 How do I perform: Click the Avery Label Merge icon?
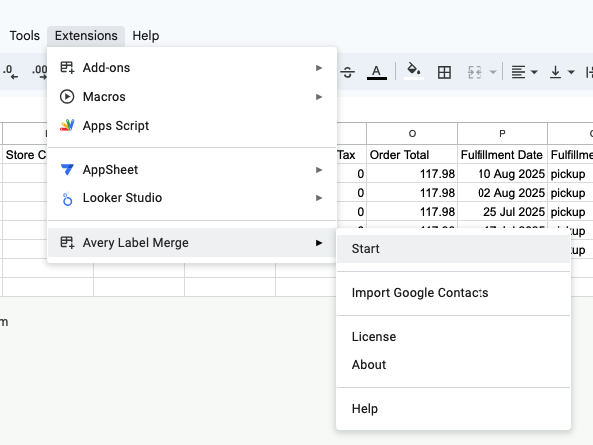point(67,242)
